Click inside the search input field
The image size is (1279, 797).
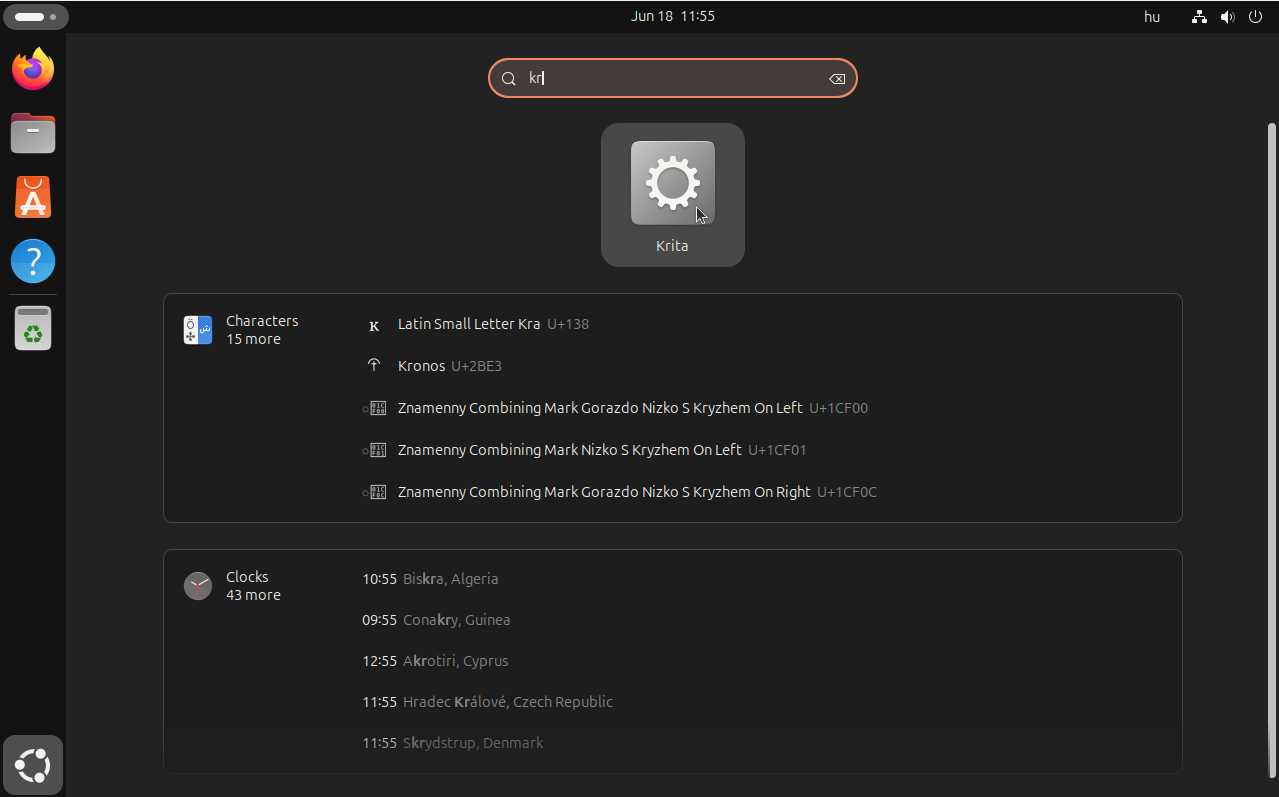[672, 79]
